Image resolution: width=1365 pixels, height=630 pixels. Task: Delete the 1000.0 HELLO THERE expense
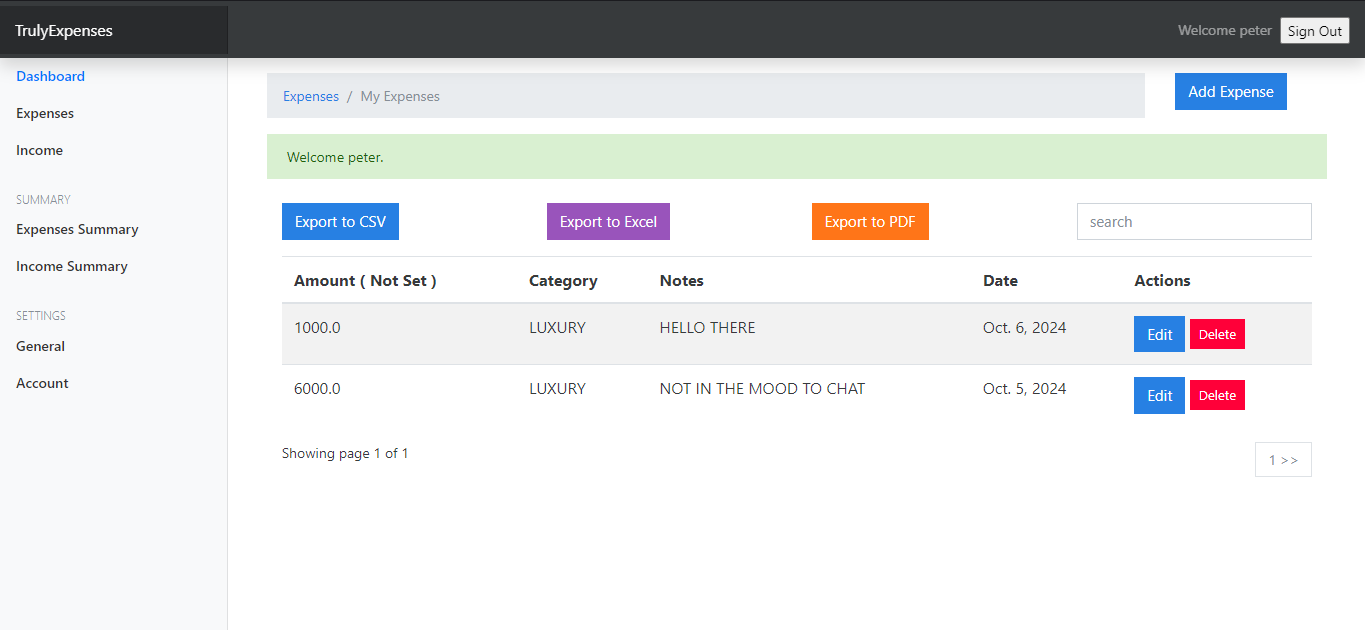(1217, 334)
